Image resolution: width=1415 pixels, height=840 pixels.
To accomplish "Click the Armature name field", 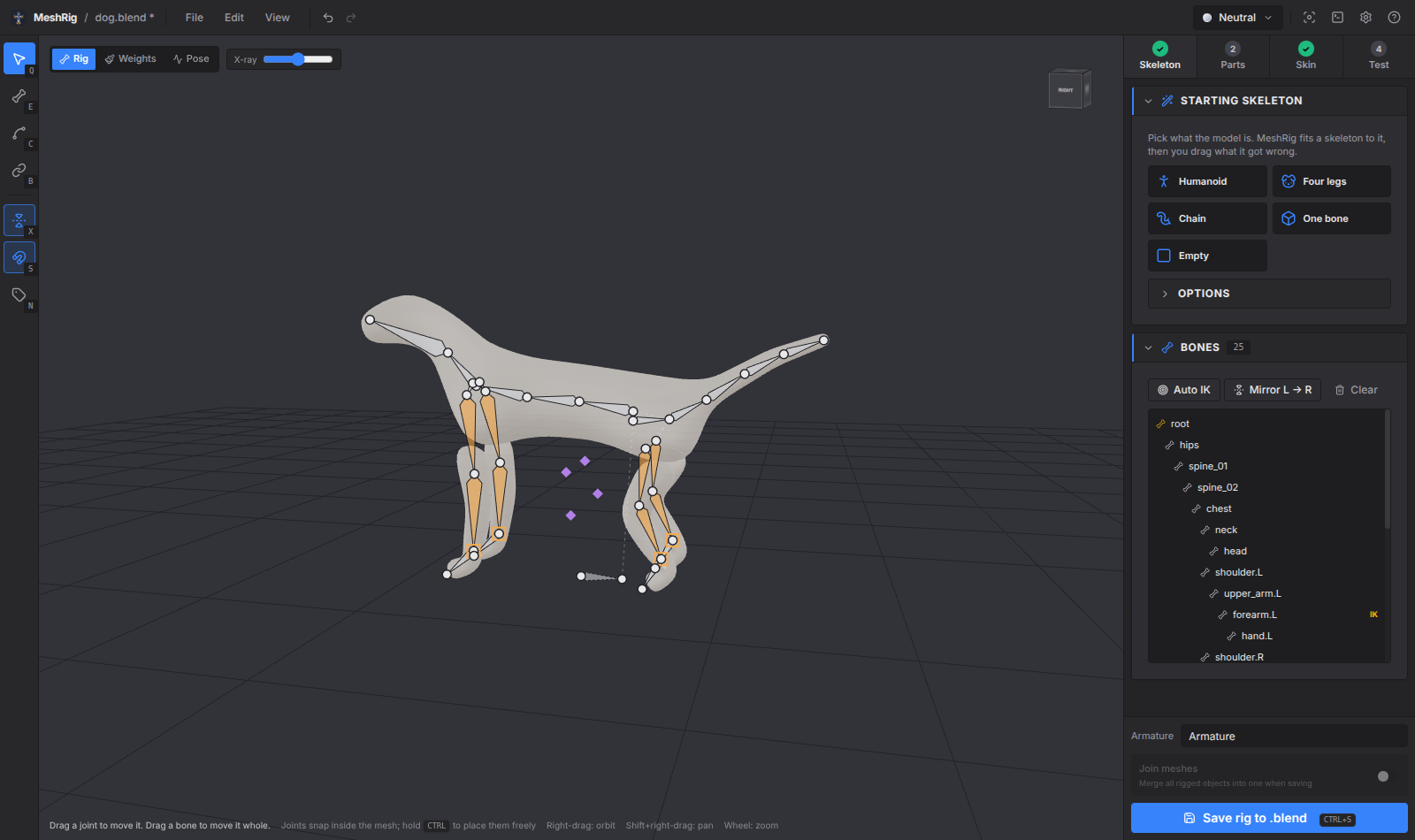I will [1294, 736].
